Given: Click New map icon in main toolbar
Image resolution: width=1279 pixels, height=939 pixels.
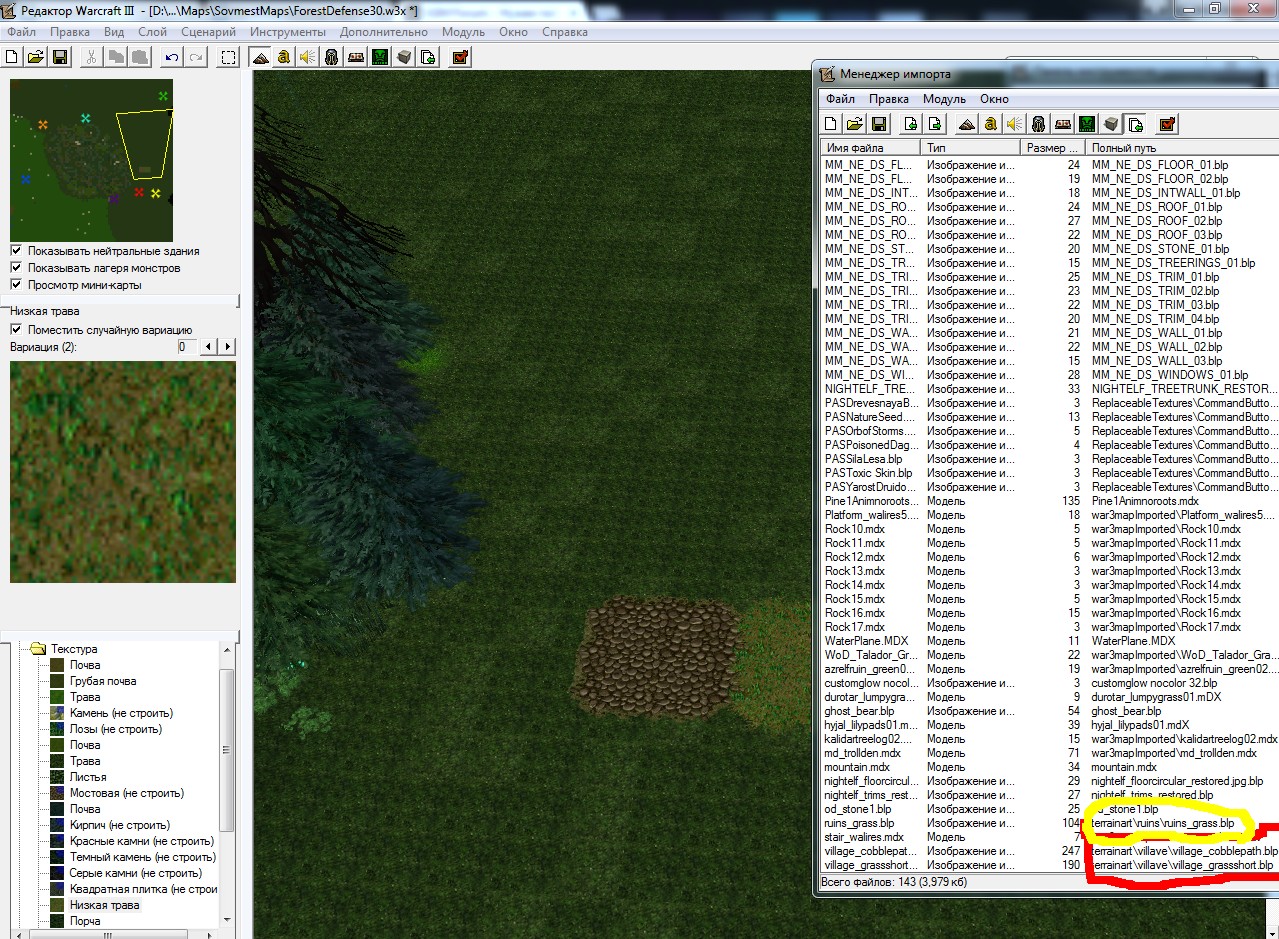Looking at the screenshot, I should (x=13, y=57).
